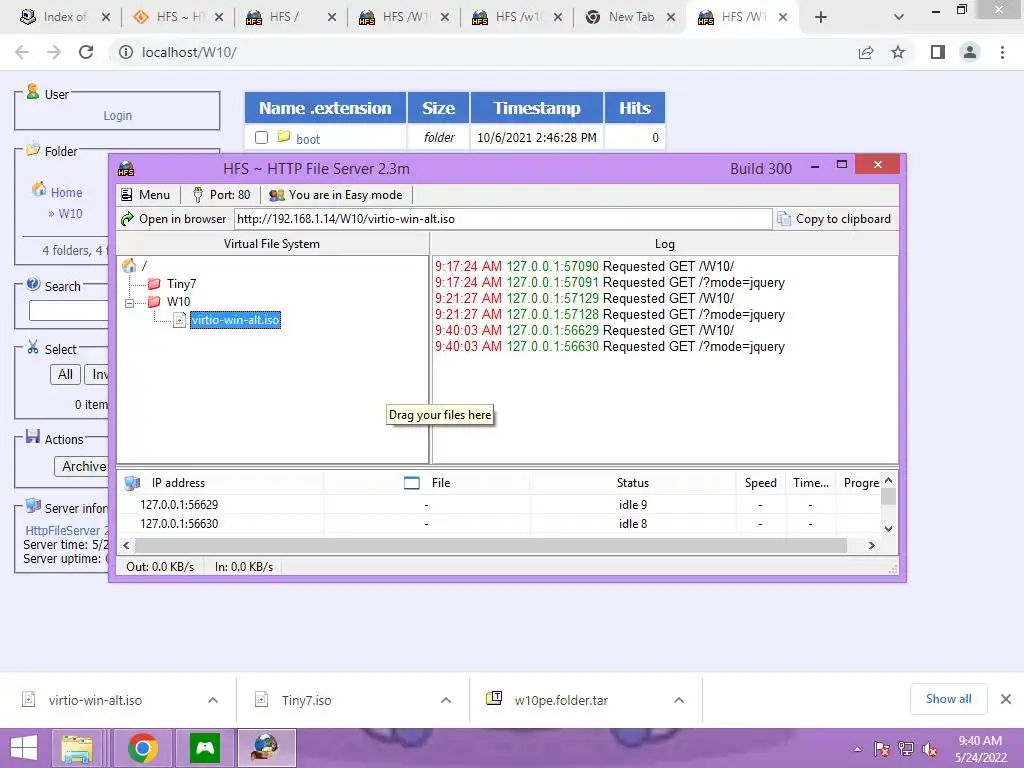Open the boot folder link
Screen dimensions: 1024x768
pos(308,139)
